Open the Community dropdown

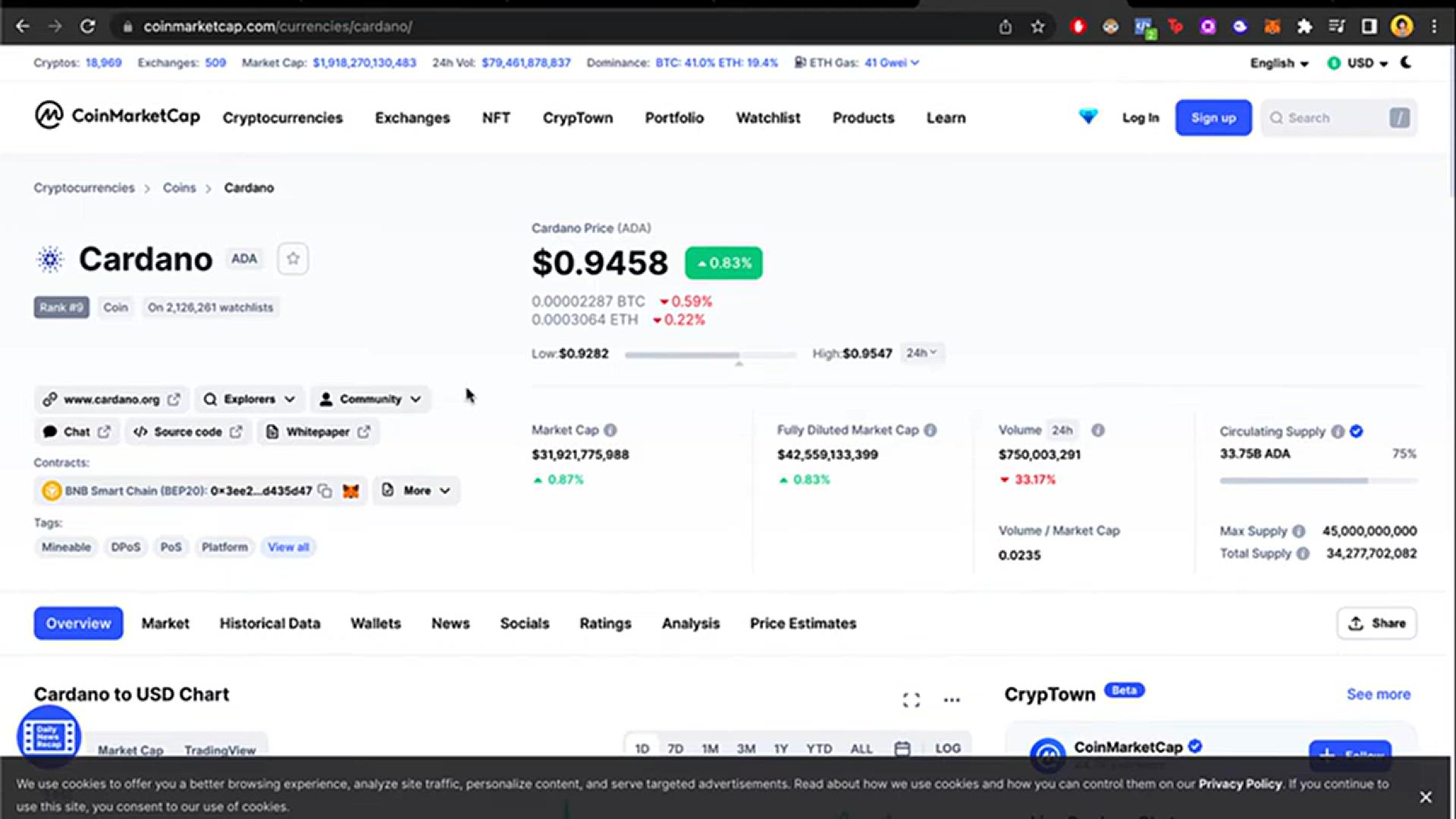[x=371, y=400]
